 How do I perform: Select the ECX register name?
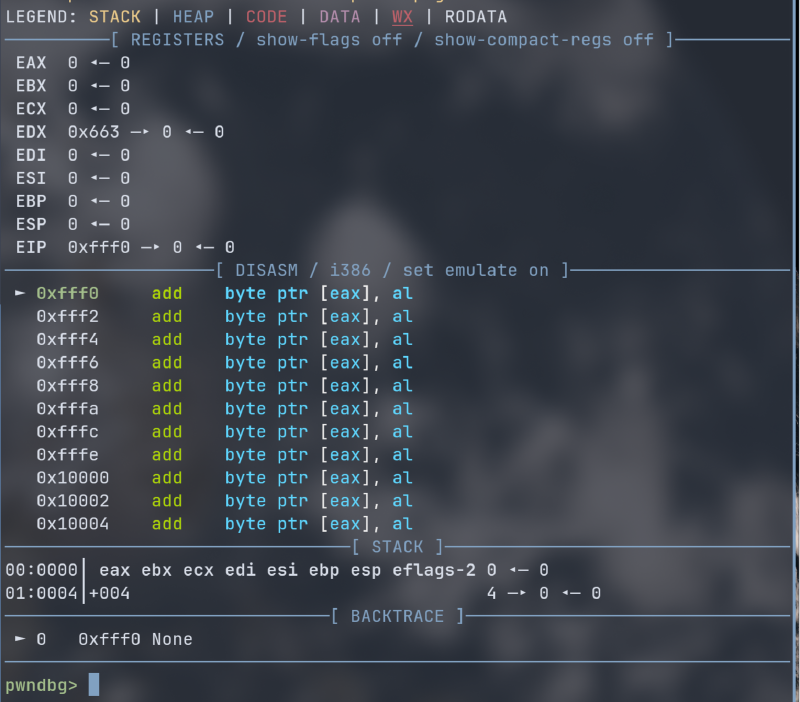pyautogui.click(x=31, y=109)
